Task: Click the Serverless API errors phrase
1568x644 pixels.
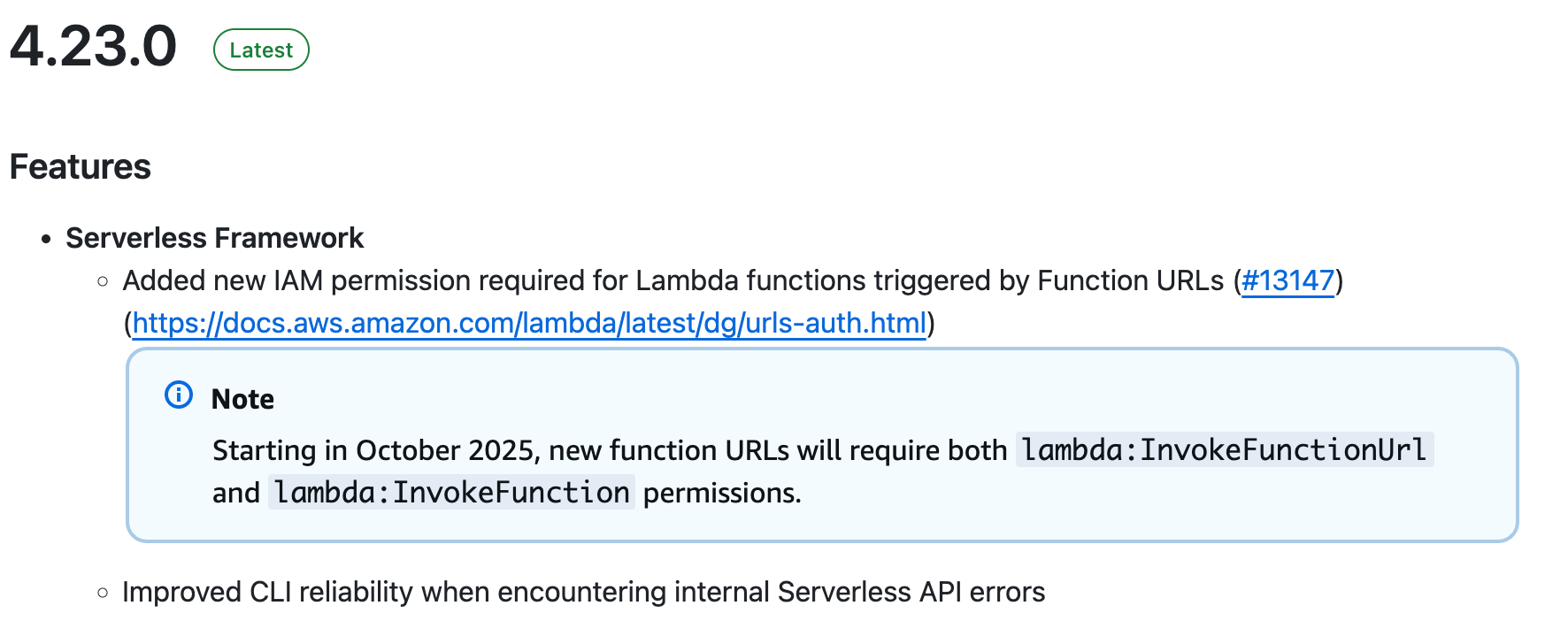Action: click(911, 592)
